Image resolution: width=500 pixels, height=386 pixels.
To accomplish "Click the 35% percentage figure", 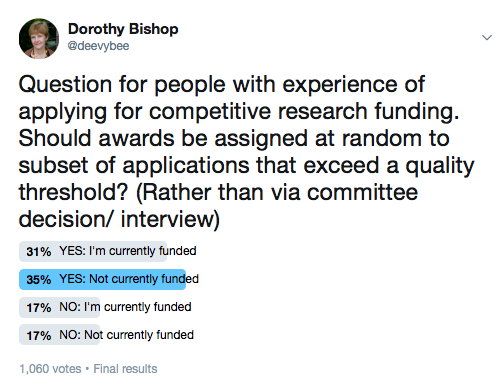I will tap(39, 279).
